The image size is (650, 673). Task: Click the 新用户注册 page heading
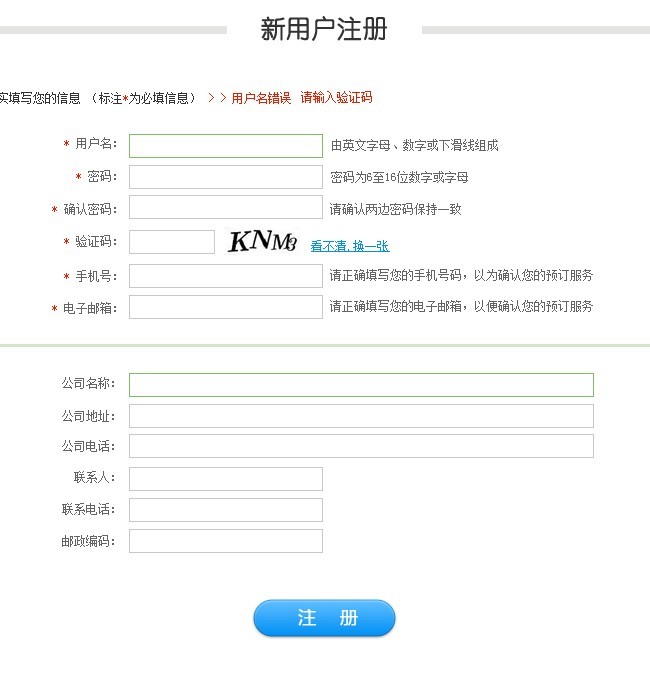pyautogui.click(x=324, y=29)
